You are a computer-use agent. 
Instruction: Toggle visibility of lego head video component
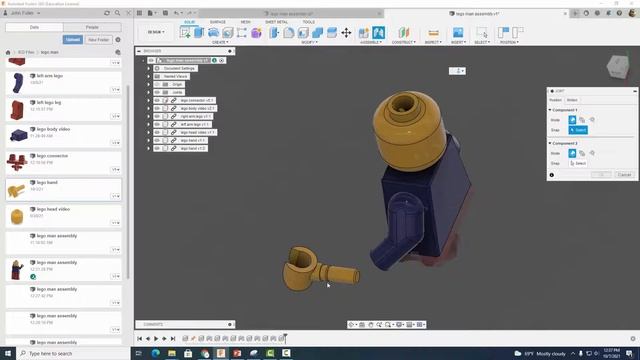(x=157, y=132)
